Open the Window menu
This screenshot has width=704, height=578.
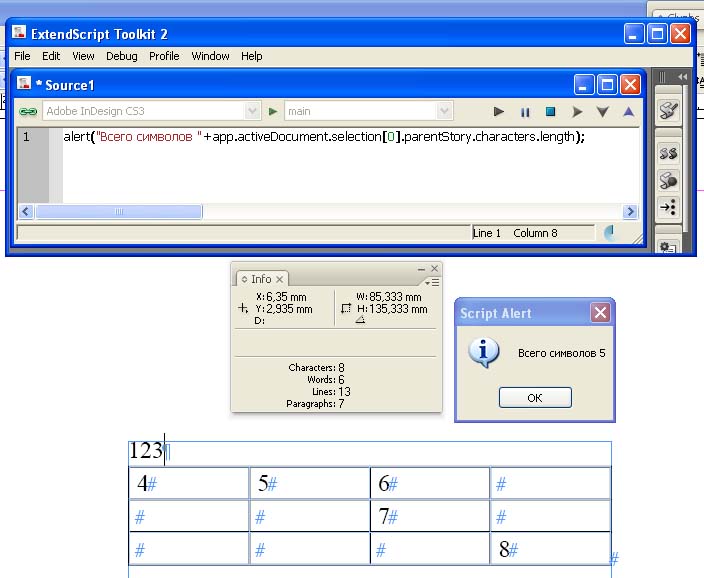pos(210,56)
